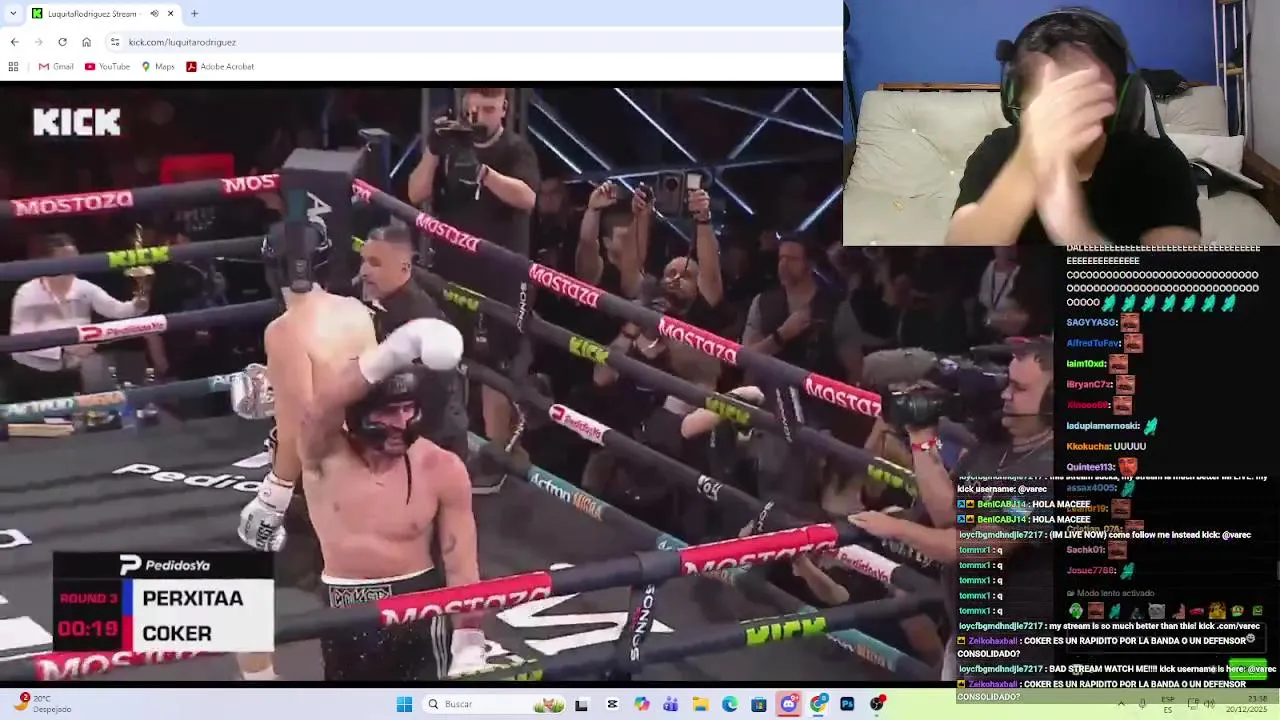Viewport: 1280px width, 720px height.
Task: Open the Adobe Acrobat bookmark
Action: 220,66
